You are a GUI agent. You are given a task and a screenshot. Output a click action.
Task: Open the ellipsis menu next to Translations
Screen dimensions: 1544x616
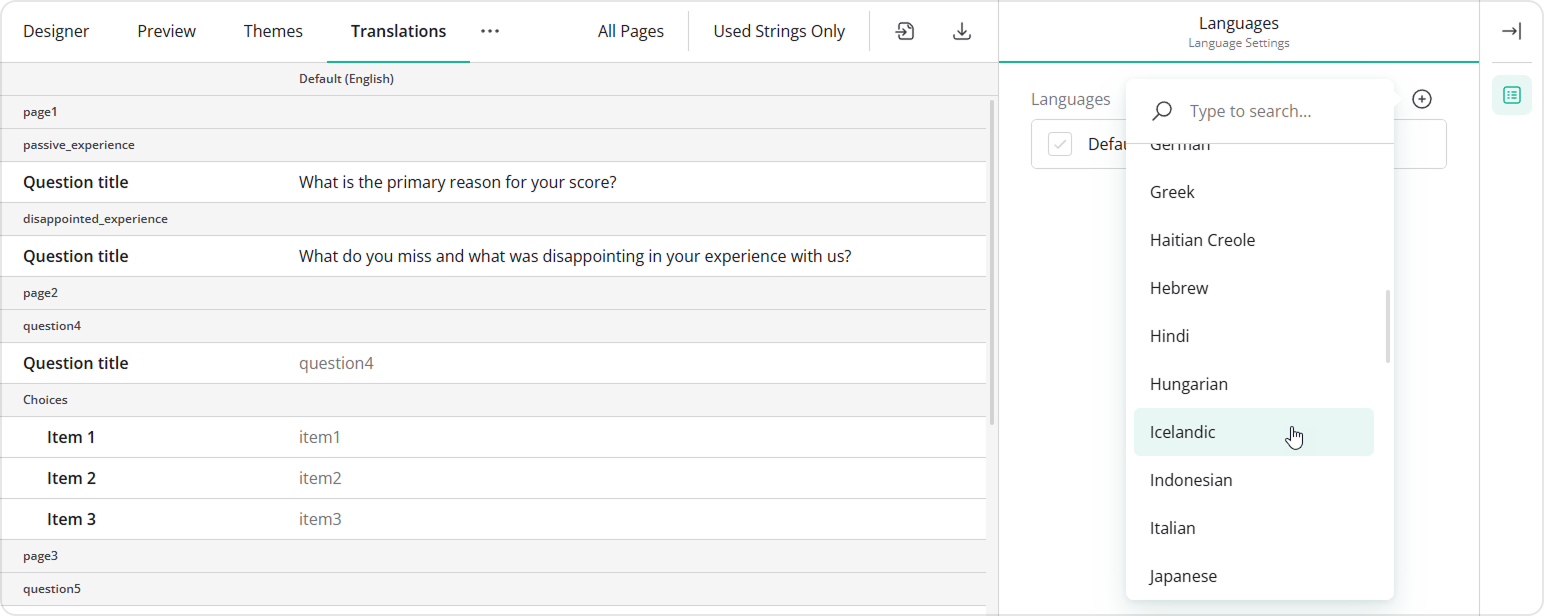pos(489,31)
